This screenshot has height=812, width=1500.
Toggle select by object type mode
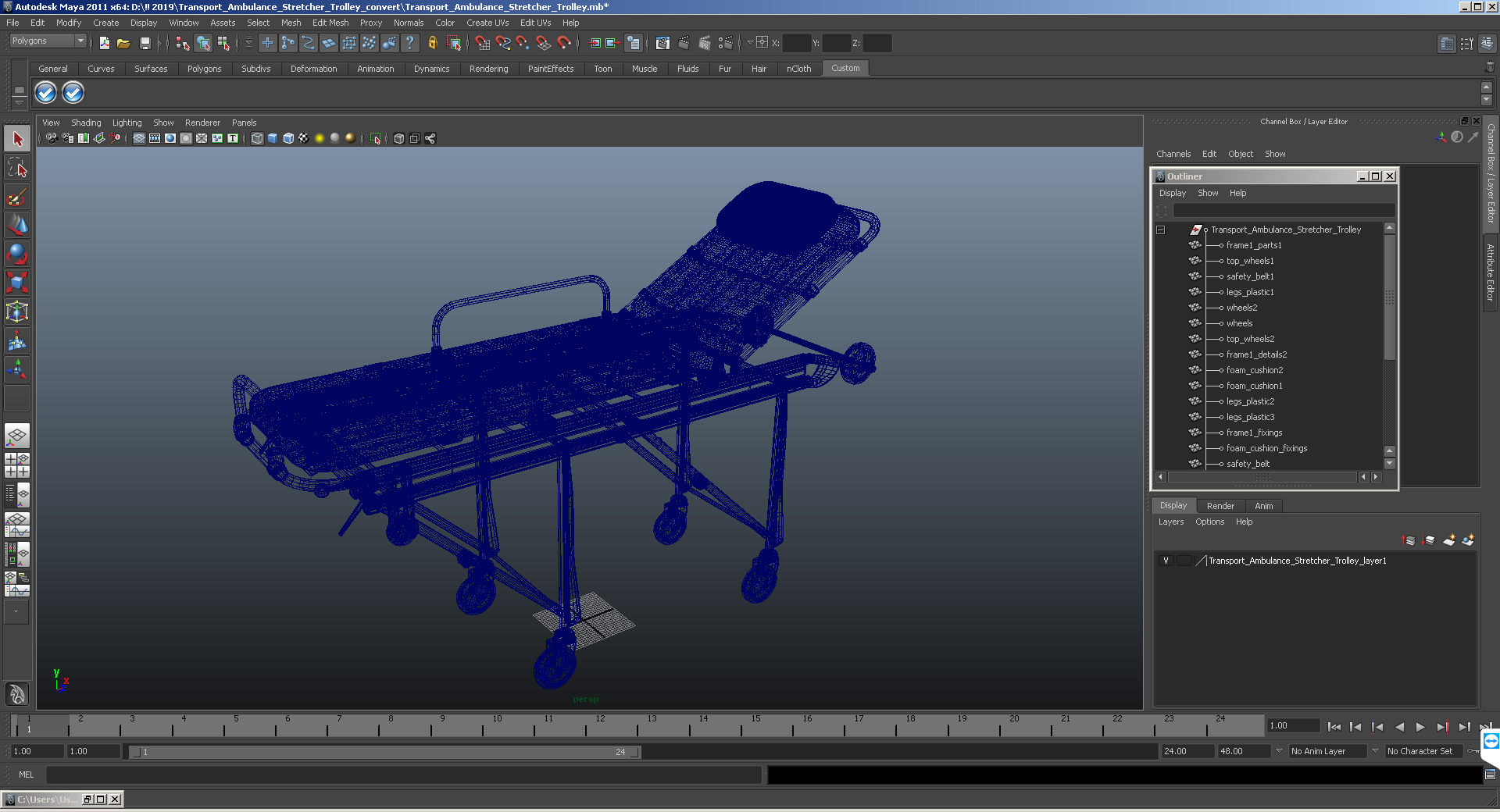[x=203, y=43]
